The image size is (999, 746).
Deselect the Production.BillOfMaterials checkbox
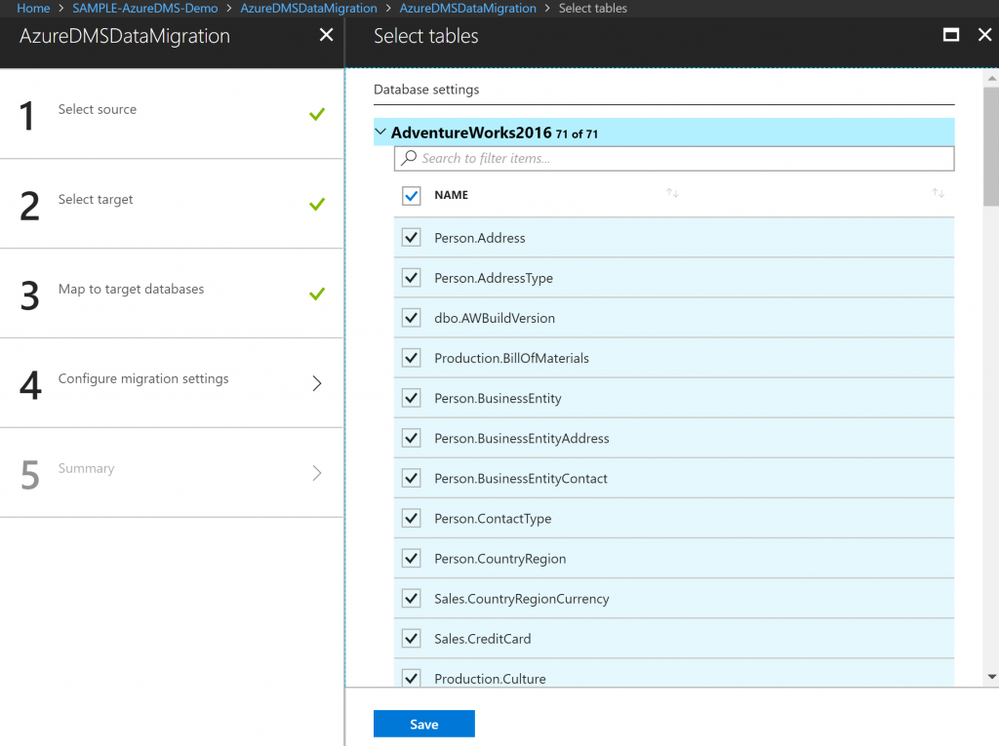click(x=412, y=358)
